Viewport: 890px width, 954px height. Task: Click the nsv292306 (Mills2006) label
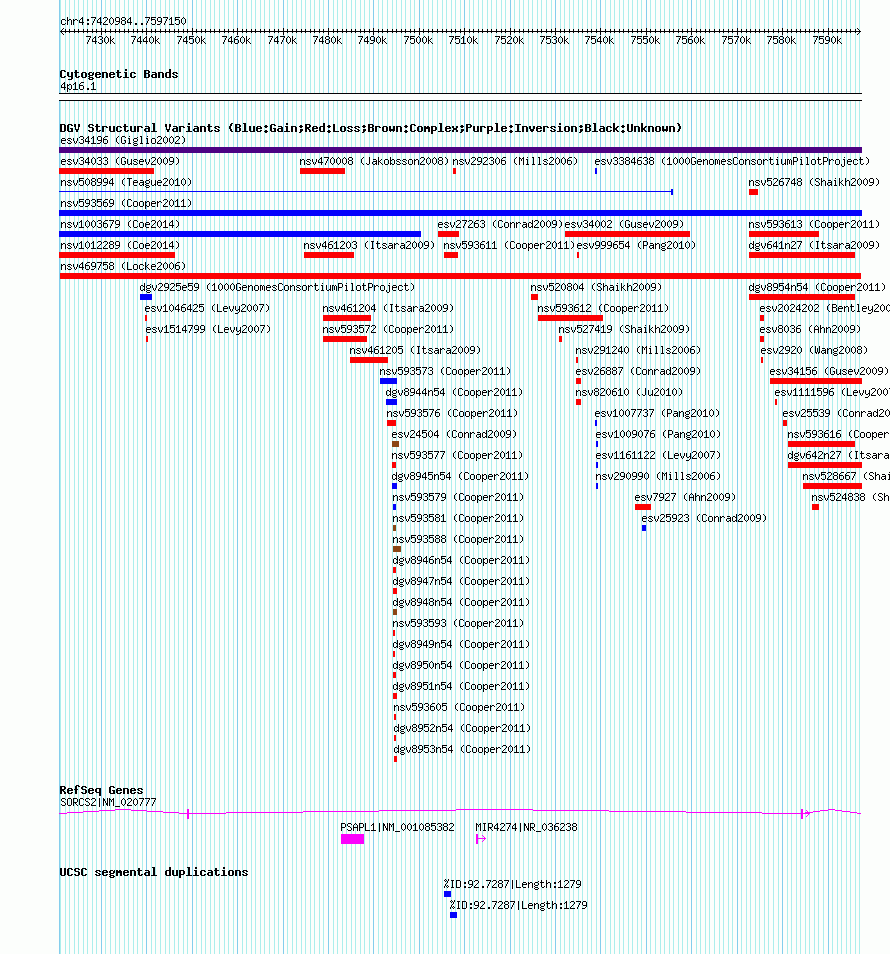tap(515, 161)
